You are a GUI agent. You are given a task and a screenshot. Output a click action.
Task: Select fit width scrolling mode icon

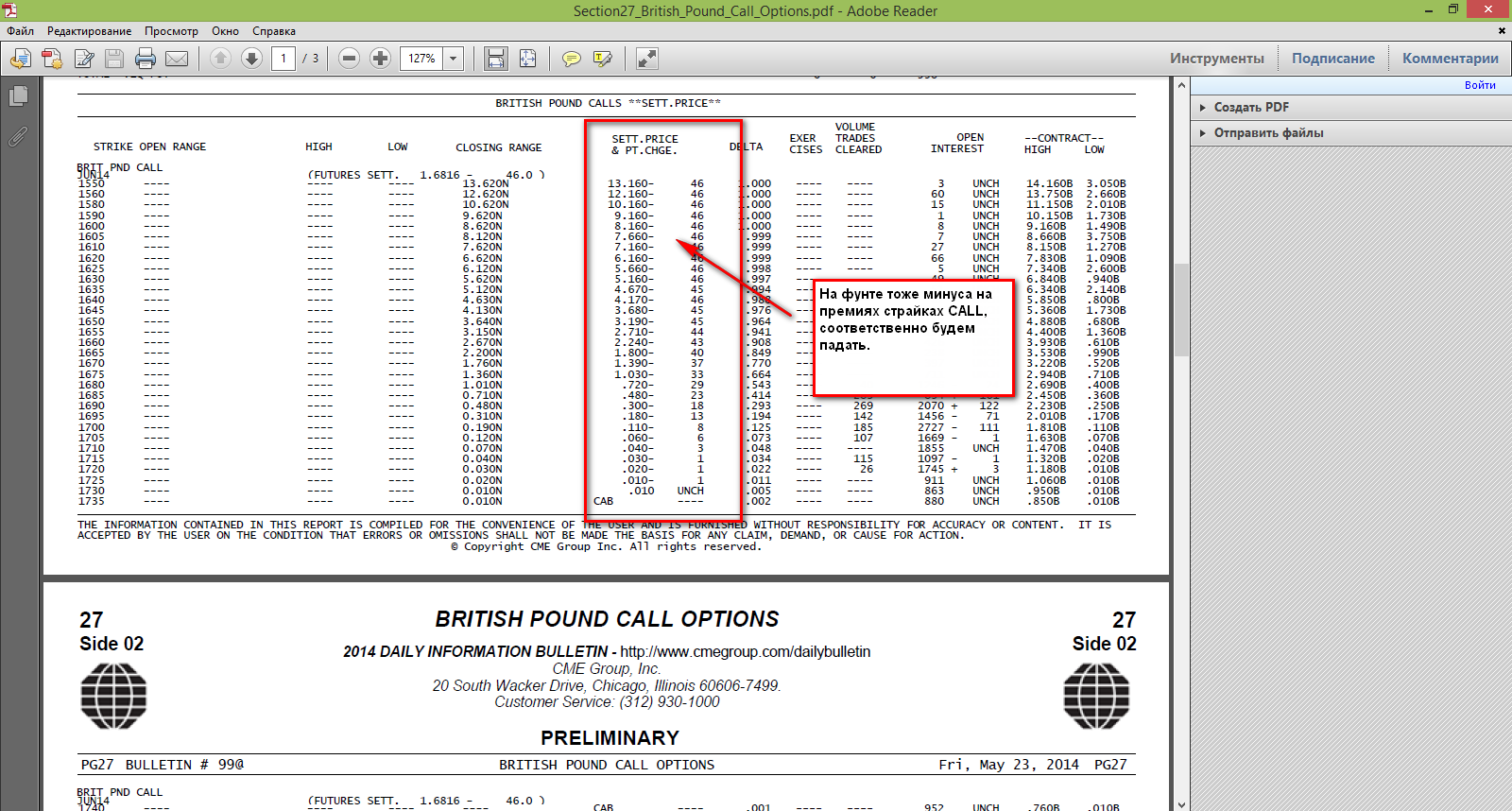pos(496,59)
